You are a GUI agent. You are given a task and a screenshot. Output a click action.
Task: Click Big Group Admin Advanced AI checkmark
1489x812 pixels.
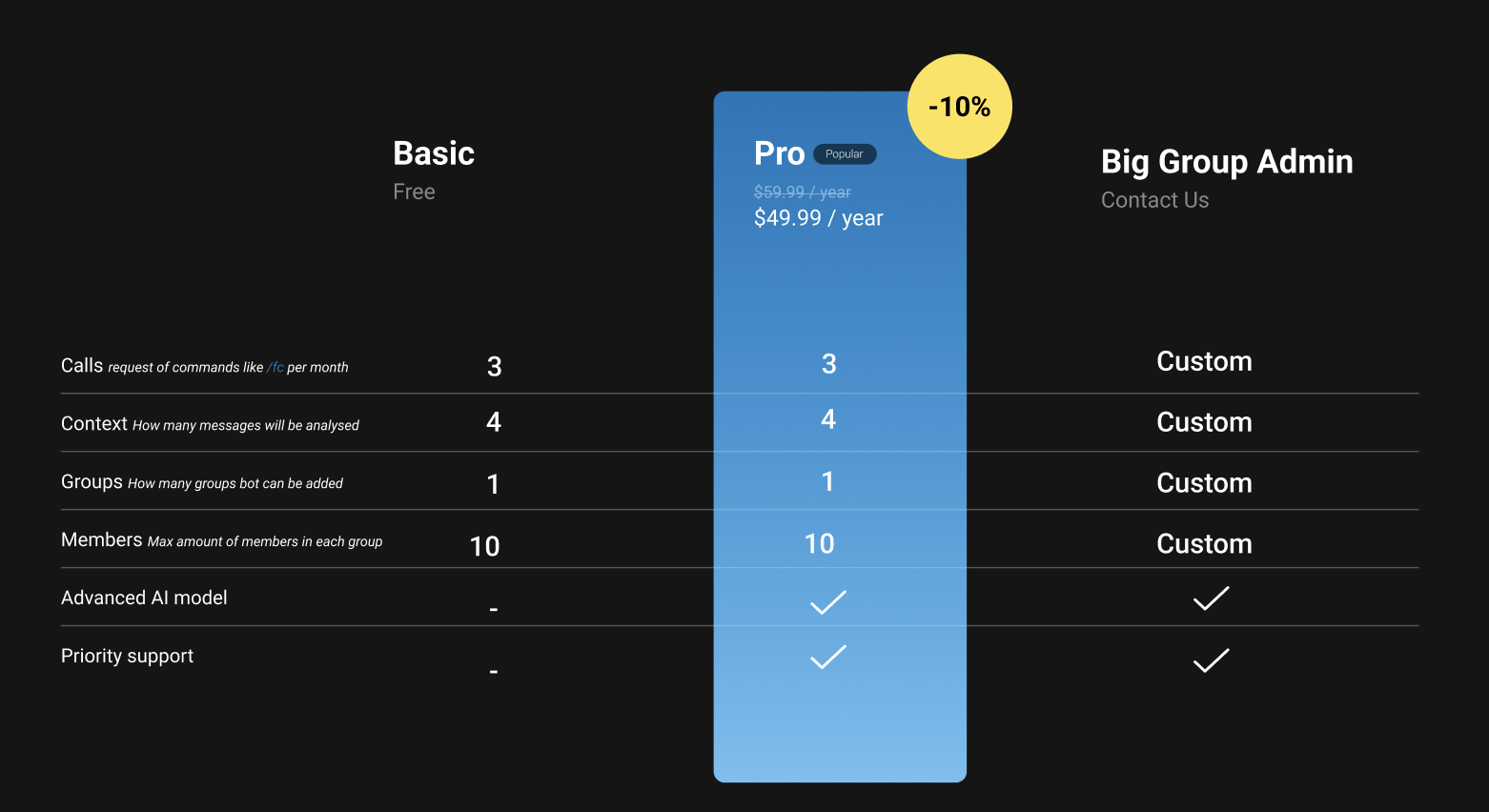[1211, 599]
